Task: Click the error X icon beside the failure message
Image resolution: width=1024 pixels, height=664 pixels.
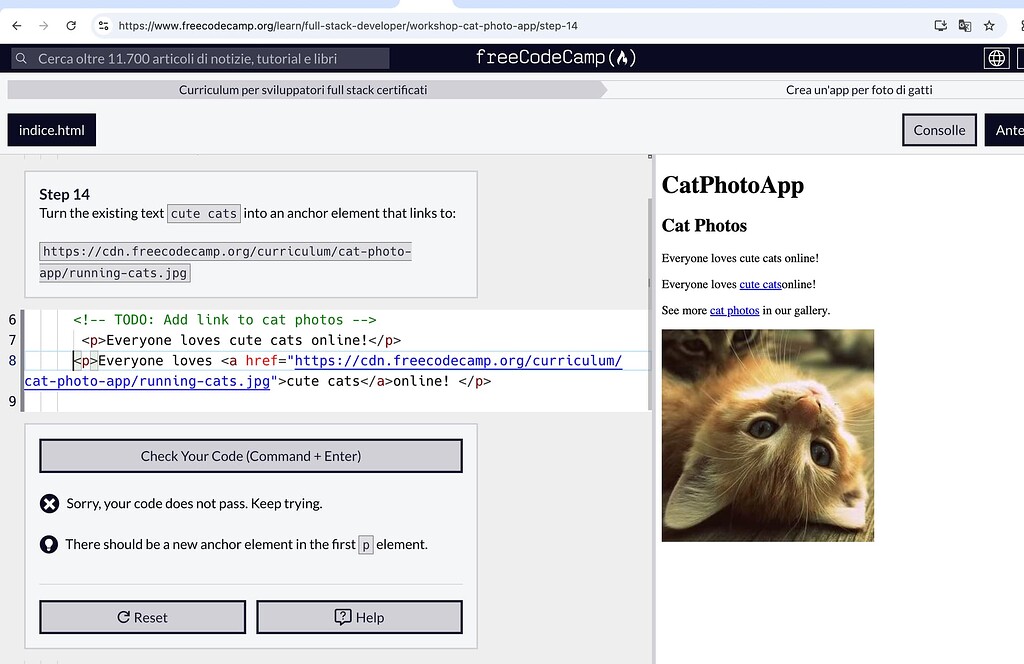Action: [x=49, y=504]
